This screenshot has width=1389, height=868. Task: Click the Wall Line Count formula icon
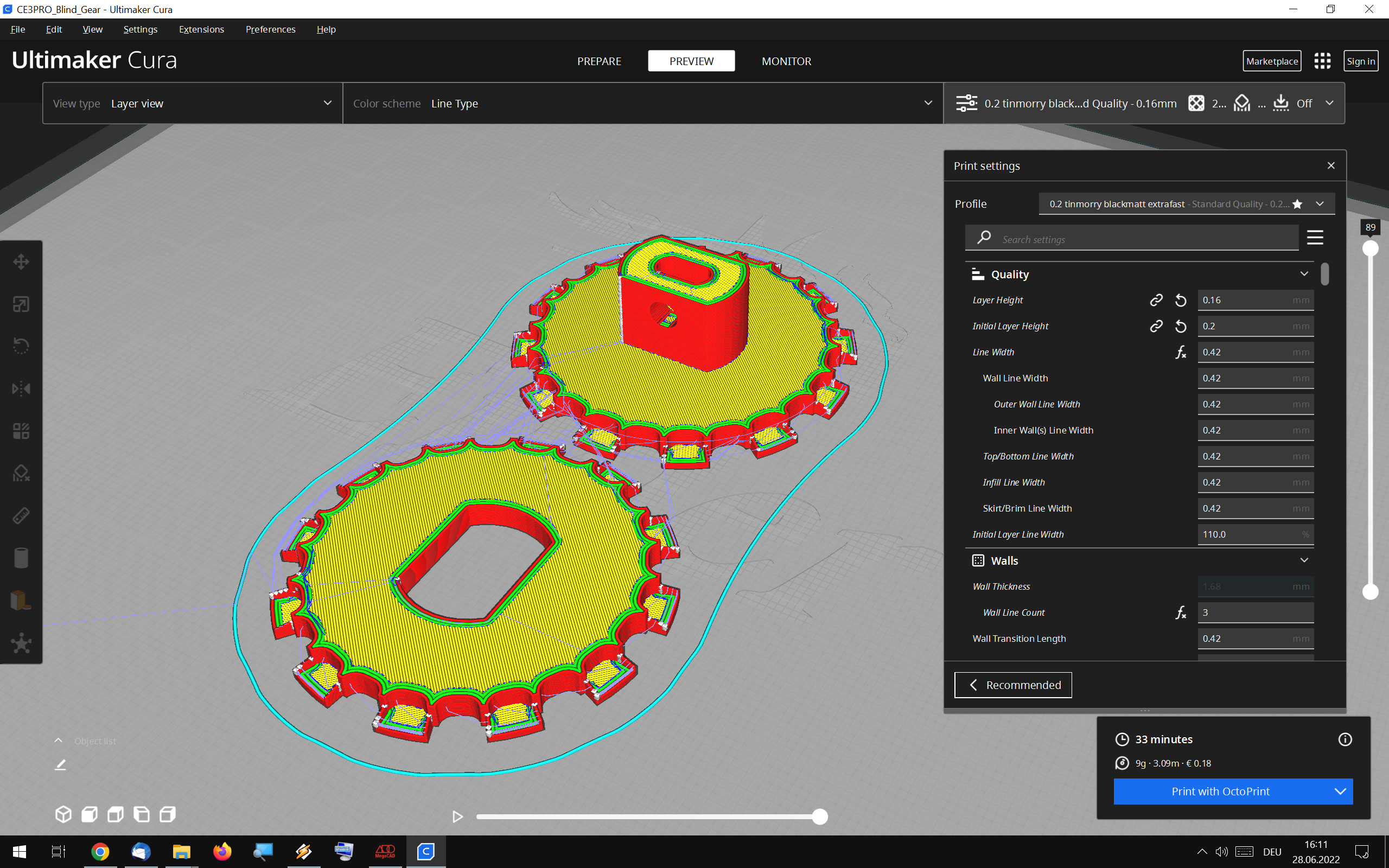1181,612
